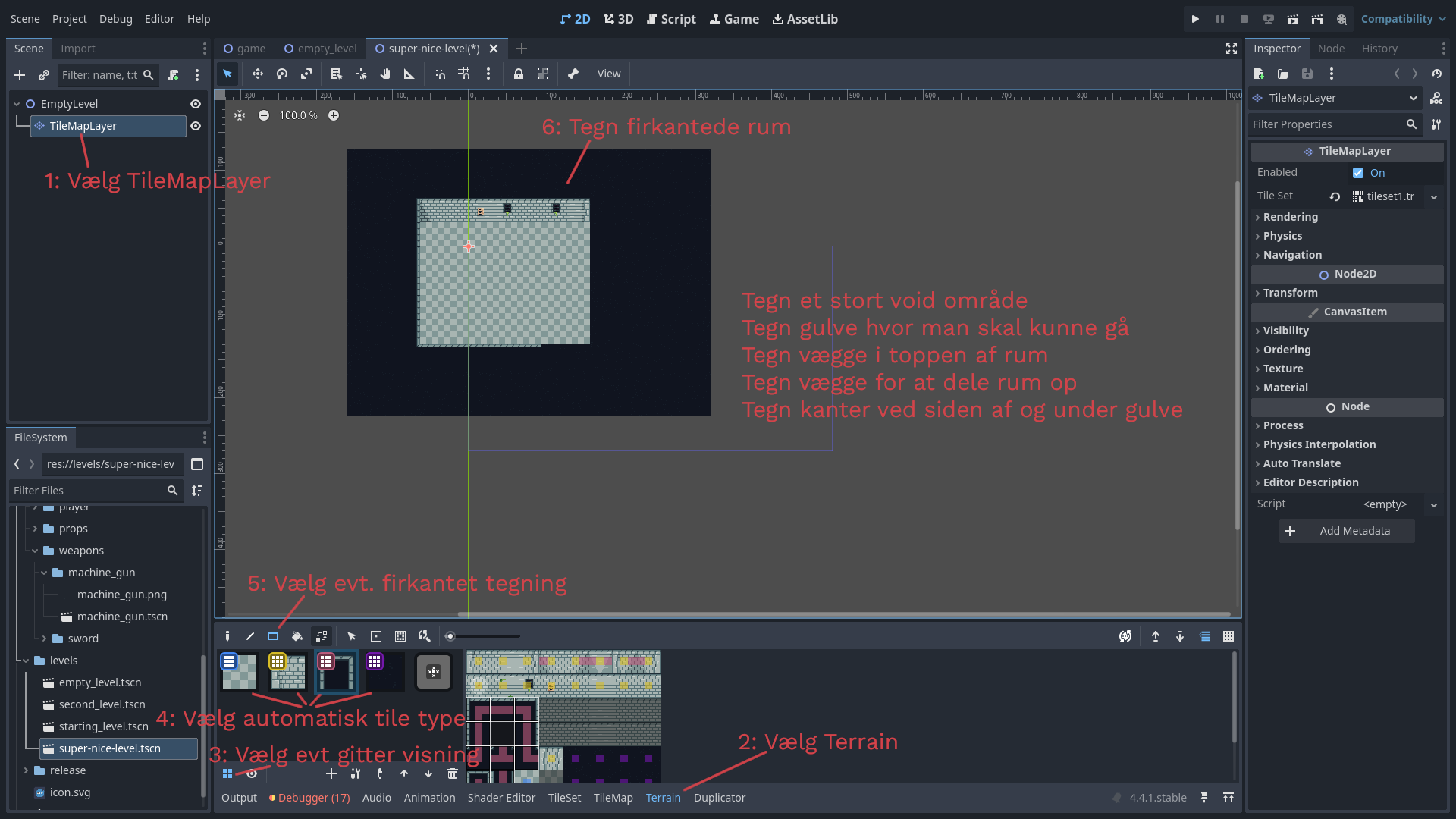Screen dimensions: 1456x819
Task: Click the Lock selected node icon
Action: point(519,74)
